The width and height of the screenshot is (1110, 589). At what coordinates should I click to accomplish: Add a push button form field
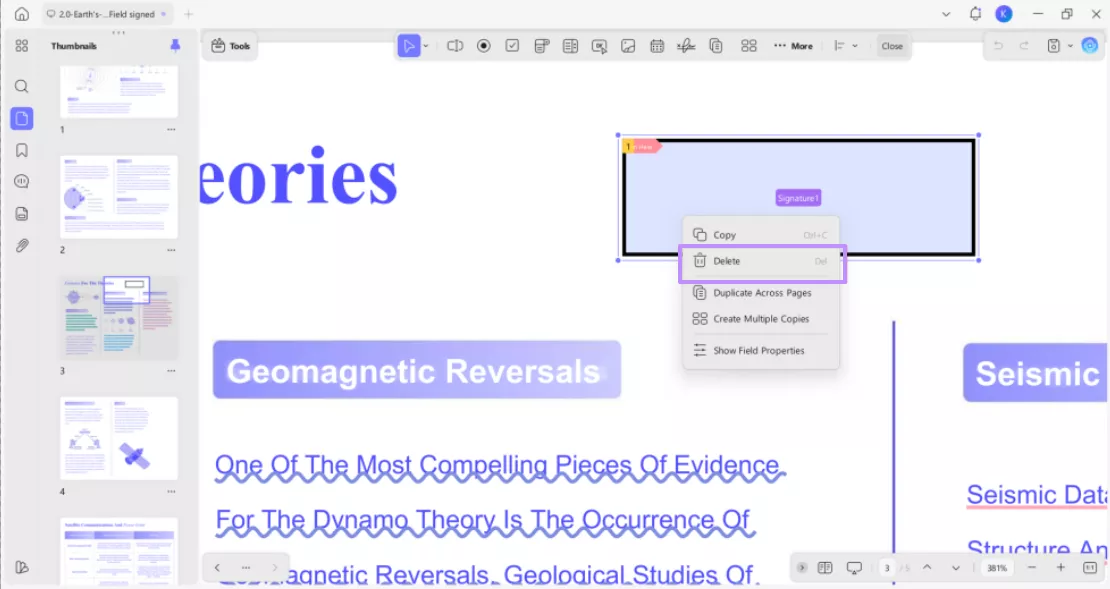point(599,46)
